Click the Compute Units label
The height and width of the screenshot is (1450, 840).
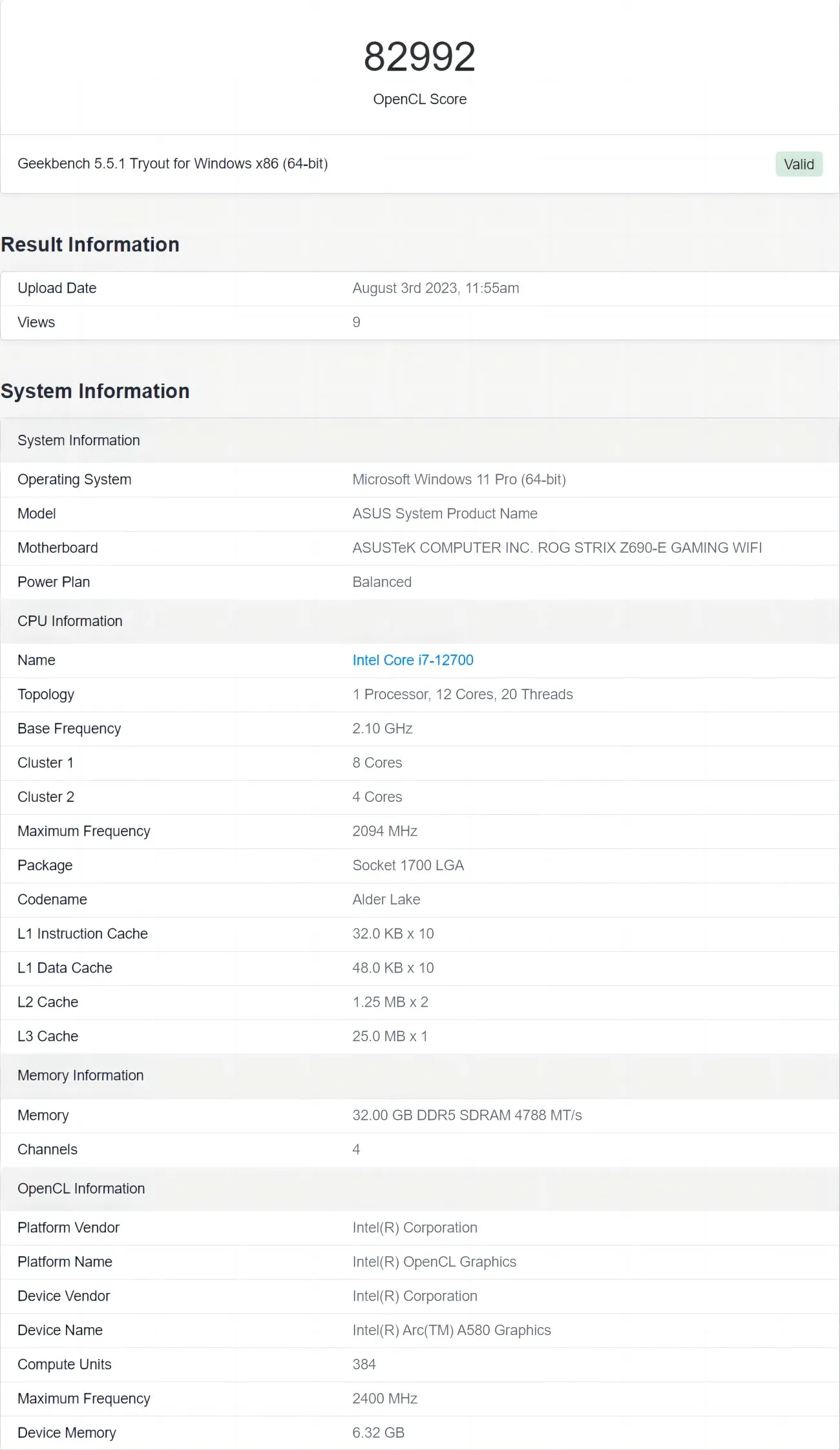coord(65,1365)
